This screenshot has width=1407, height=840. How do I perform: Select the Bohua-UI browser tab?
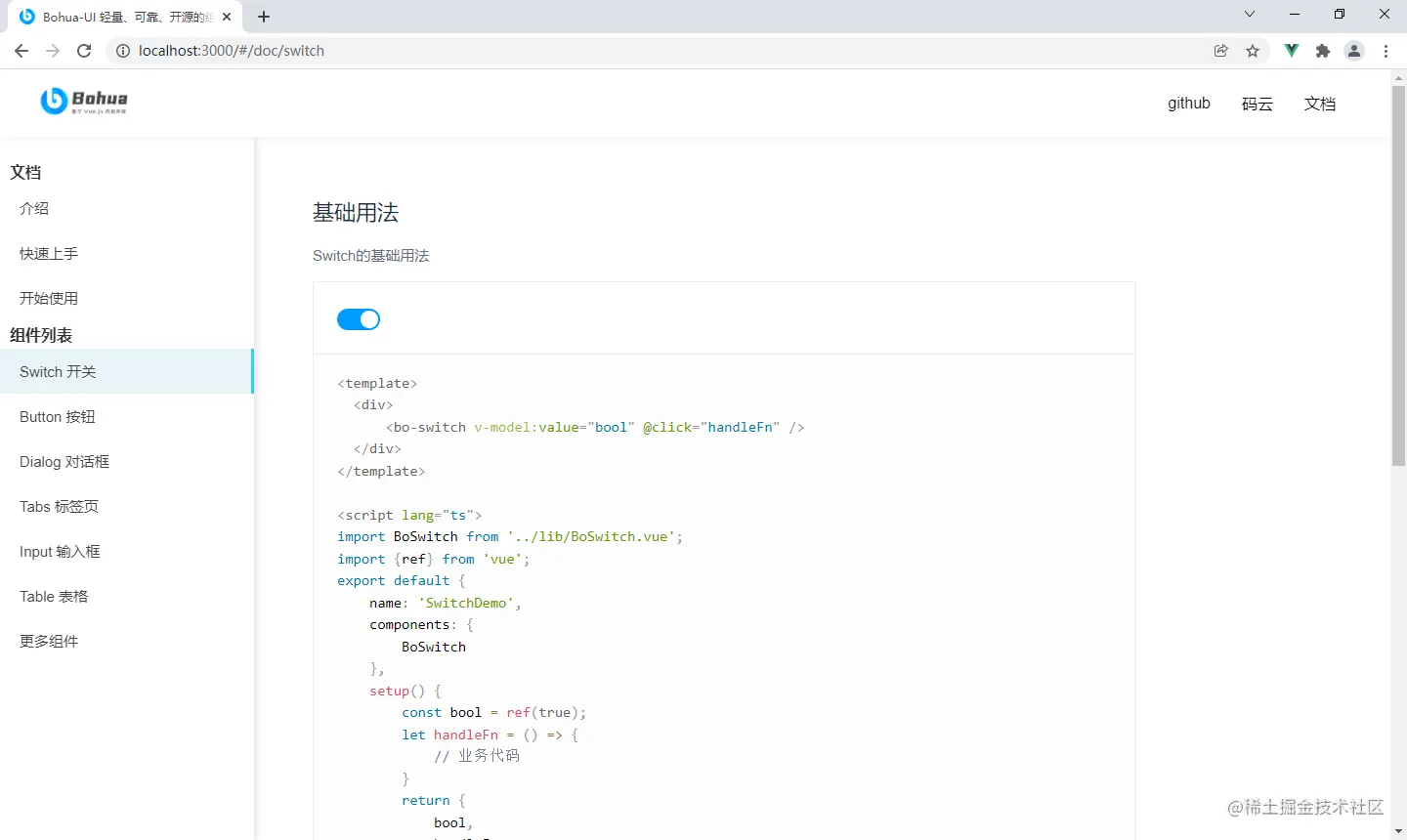125,17
